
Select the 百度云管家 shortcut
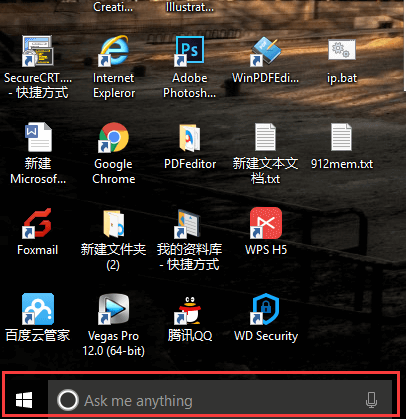38,309
